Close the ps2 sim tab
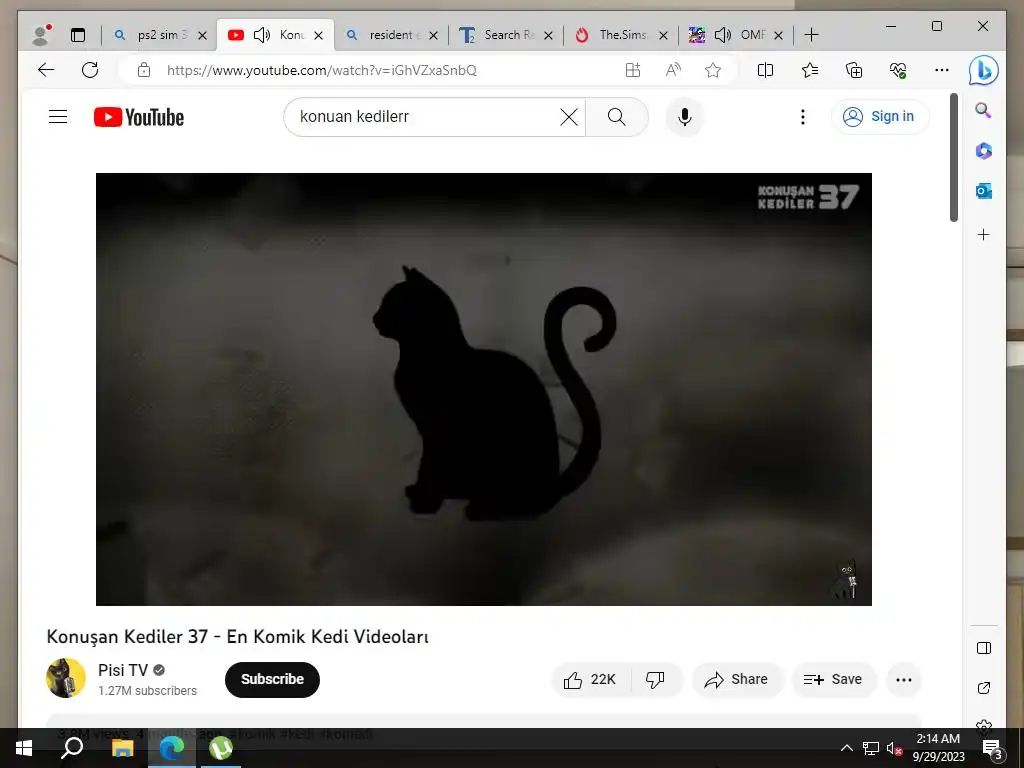The width and height of the screenshot is (1024, 768). tap(202, 35)
